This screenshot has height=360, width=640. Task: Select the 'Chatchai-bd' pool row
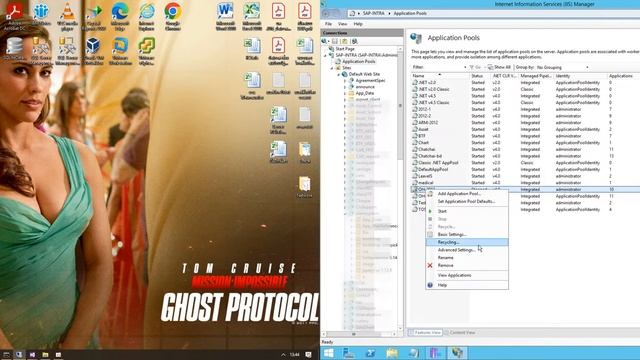(525, 156)
